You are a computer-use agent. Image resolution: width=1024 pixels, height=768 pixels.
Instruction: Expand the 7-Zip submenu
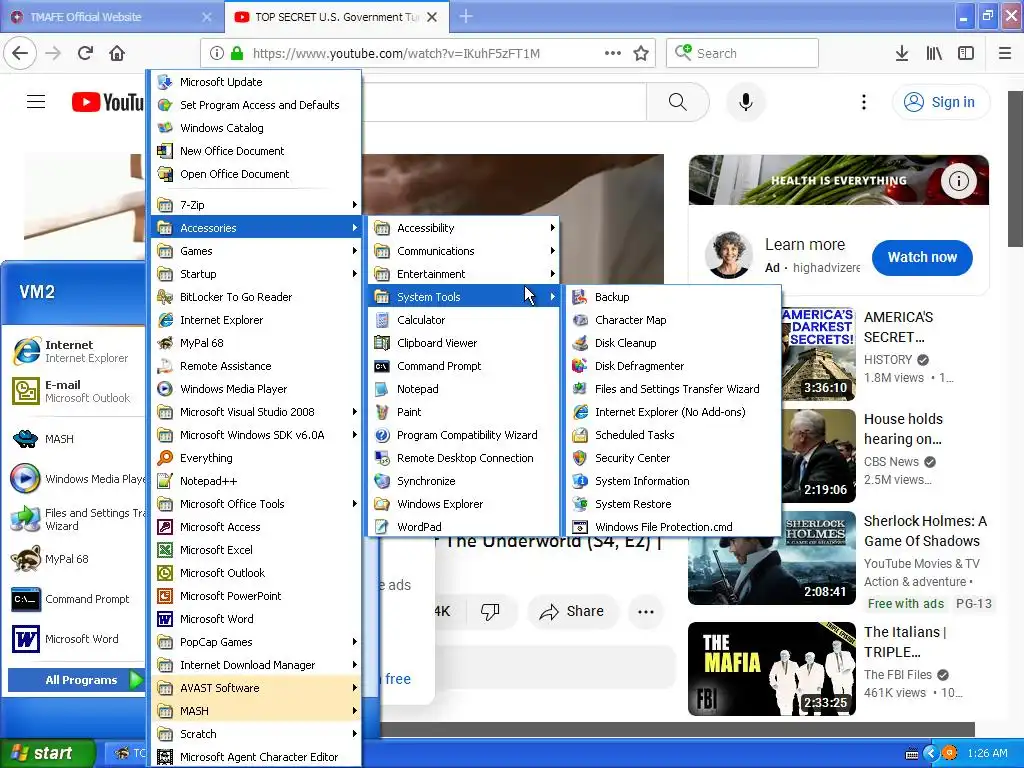256,204
